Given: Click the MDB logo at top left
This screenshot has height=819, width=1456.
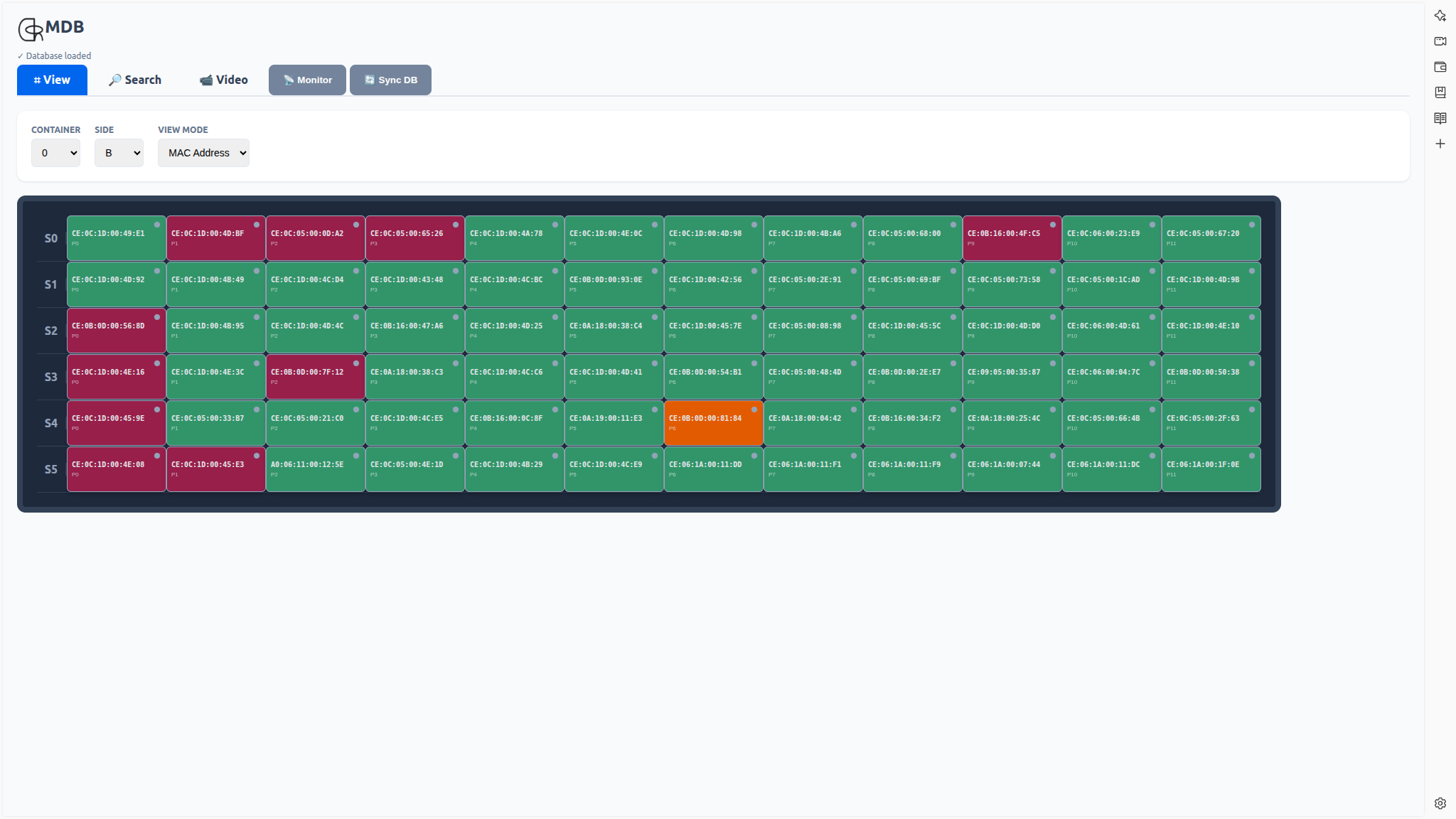Looking at the screenshot, I should 50,28.
